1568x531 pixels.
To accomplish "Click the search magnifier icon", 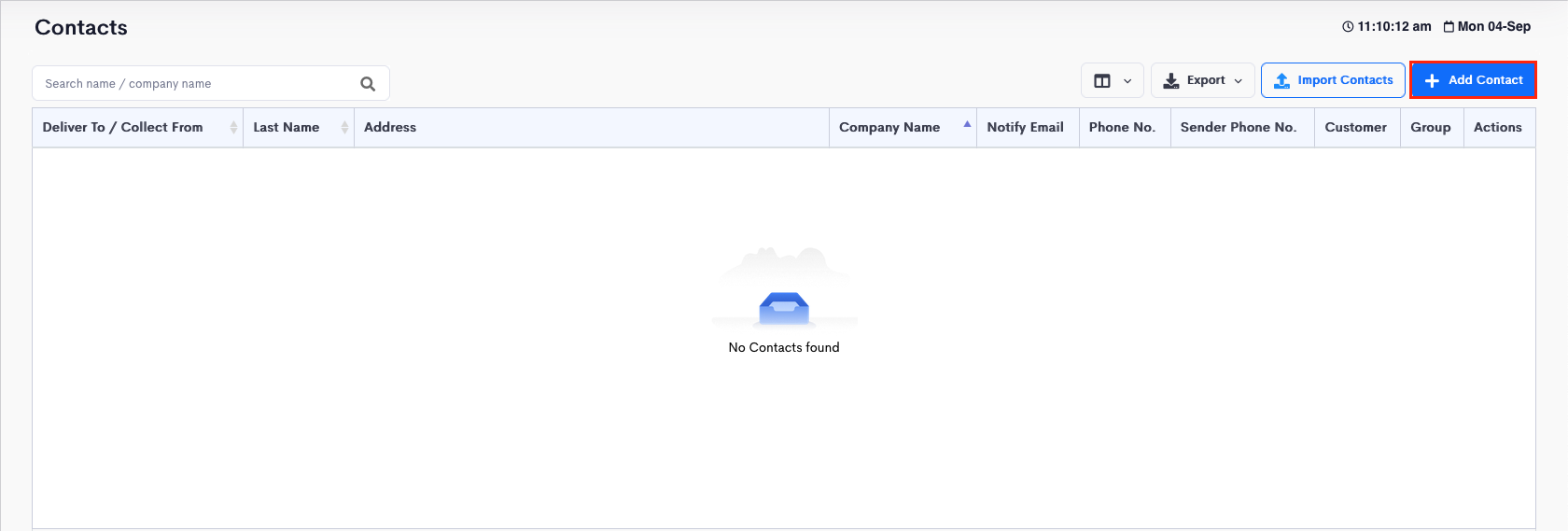I will click(x=368, y=84).
